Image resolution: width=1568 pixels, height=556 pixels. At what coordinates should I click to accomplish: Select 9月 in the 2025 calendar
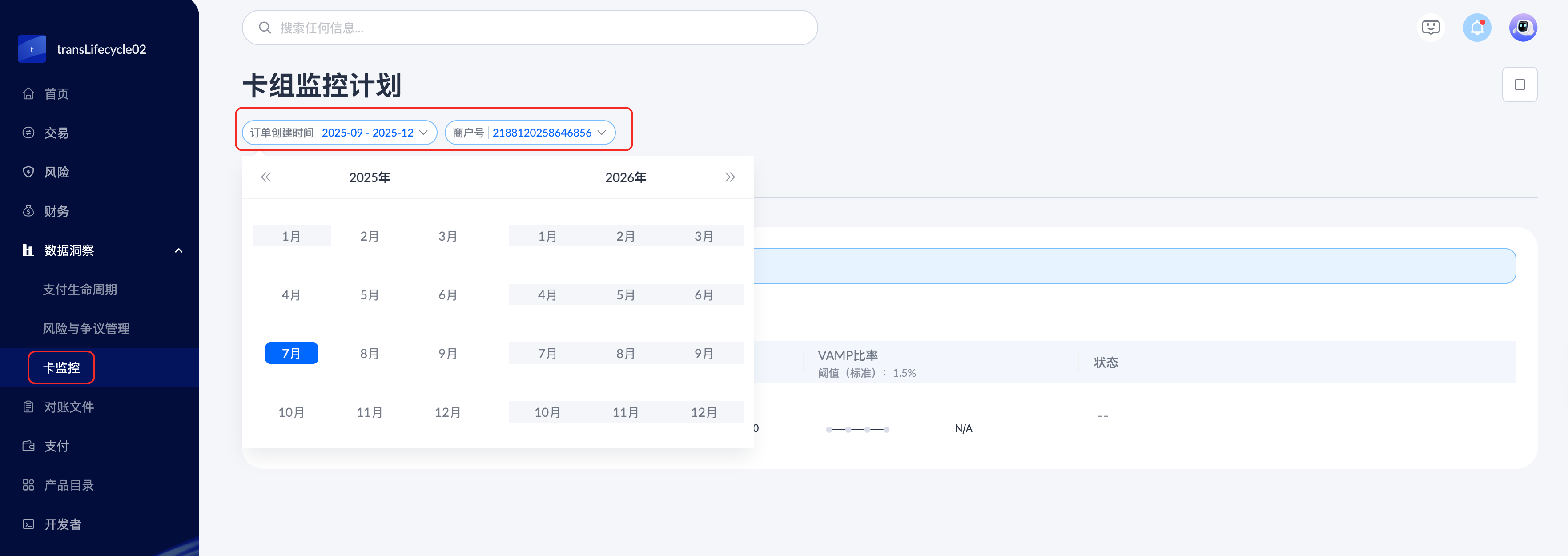[448, 354]
